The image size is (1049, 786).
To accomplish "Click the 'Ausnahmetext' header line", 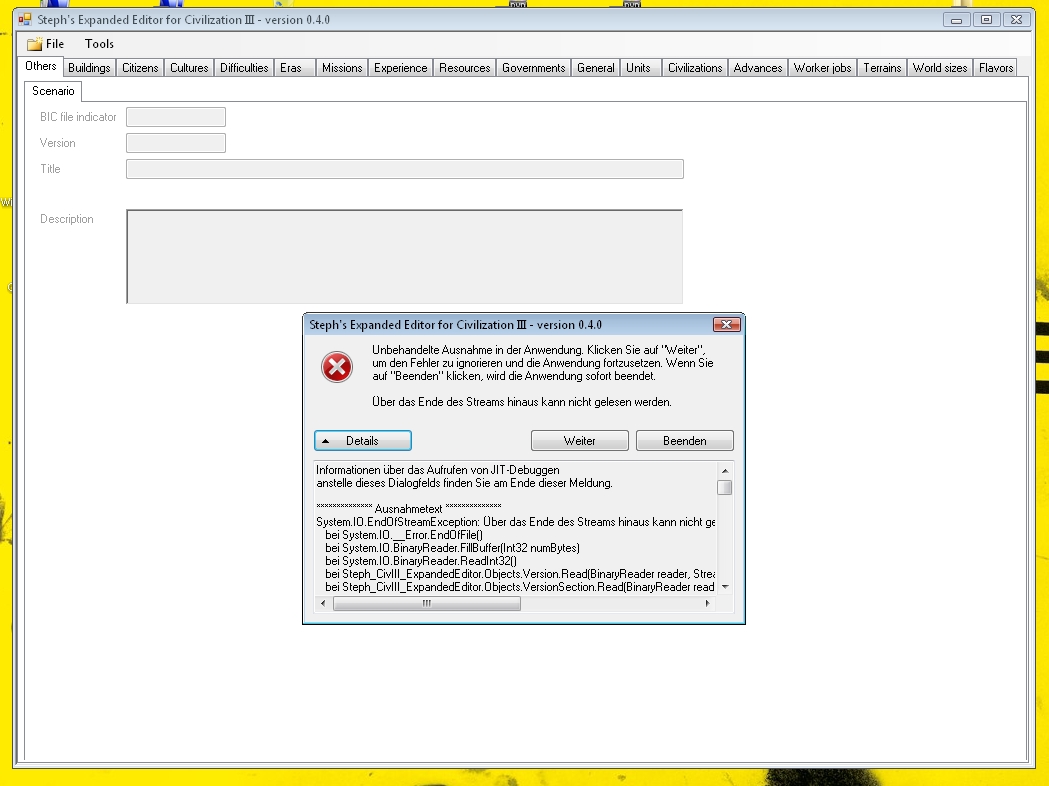I will (x=409, y=509).
